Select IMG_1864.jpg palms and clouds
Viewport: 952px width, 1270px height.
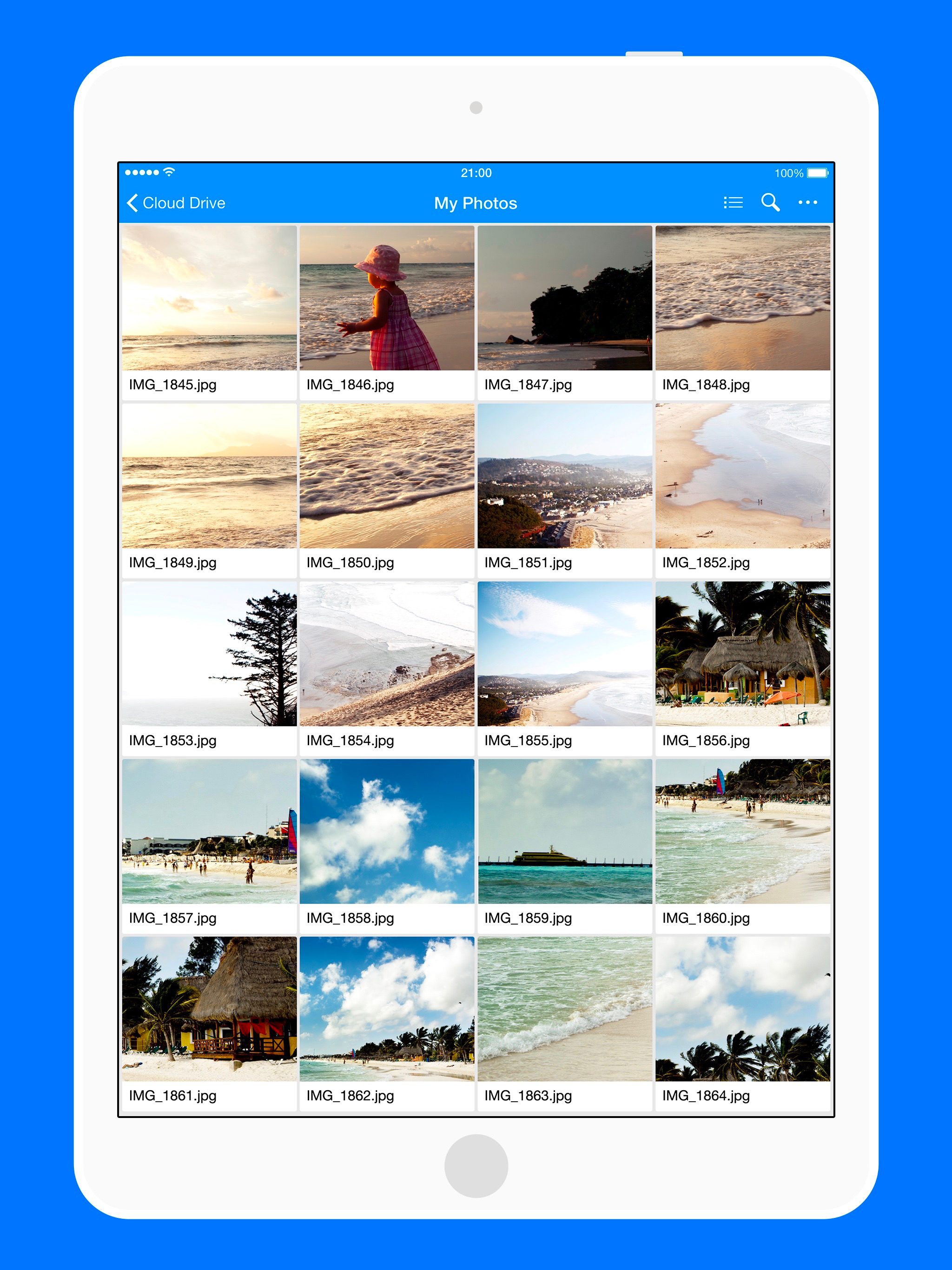(742, 1009)
